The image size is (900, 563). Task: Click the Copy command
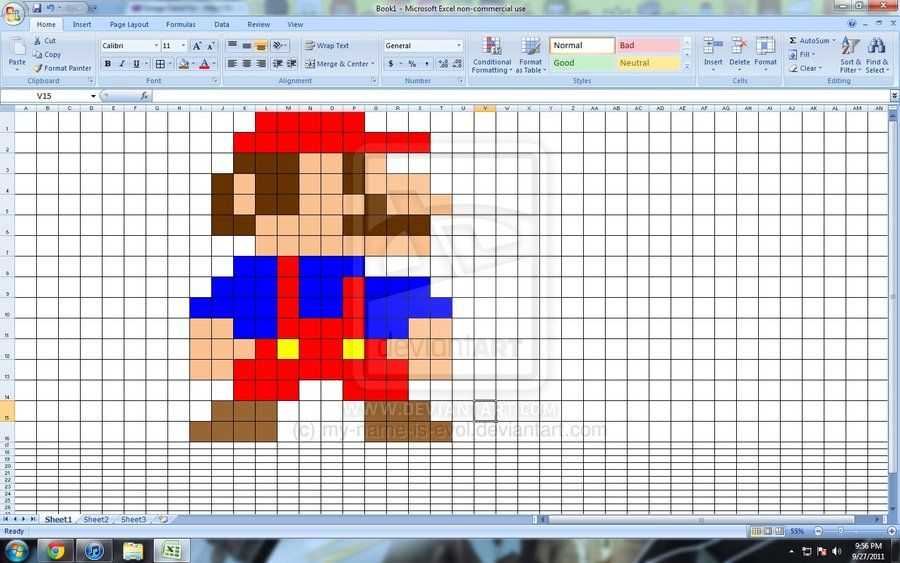coord(46,55)
